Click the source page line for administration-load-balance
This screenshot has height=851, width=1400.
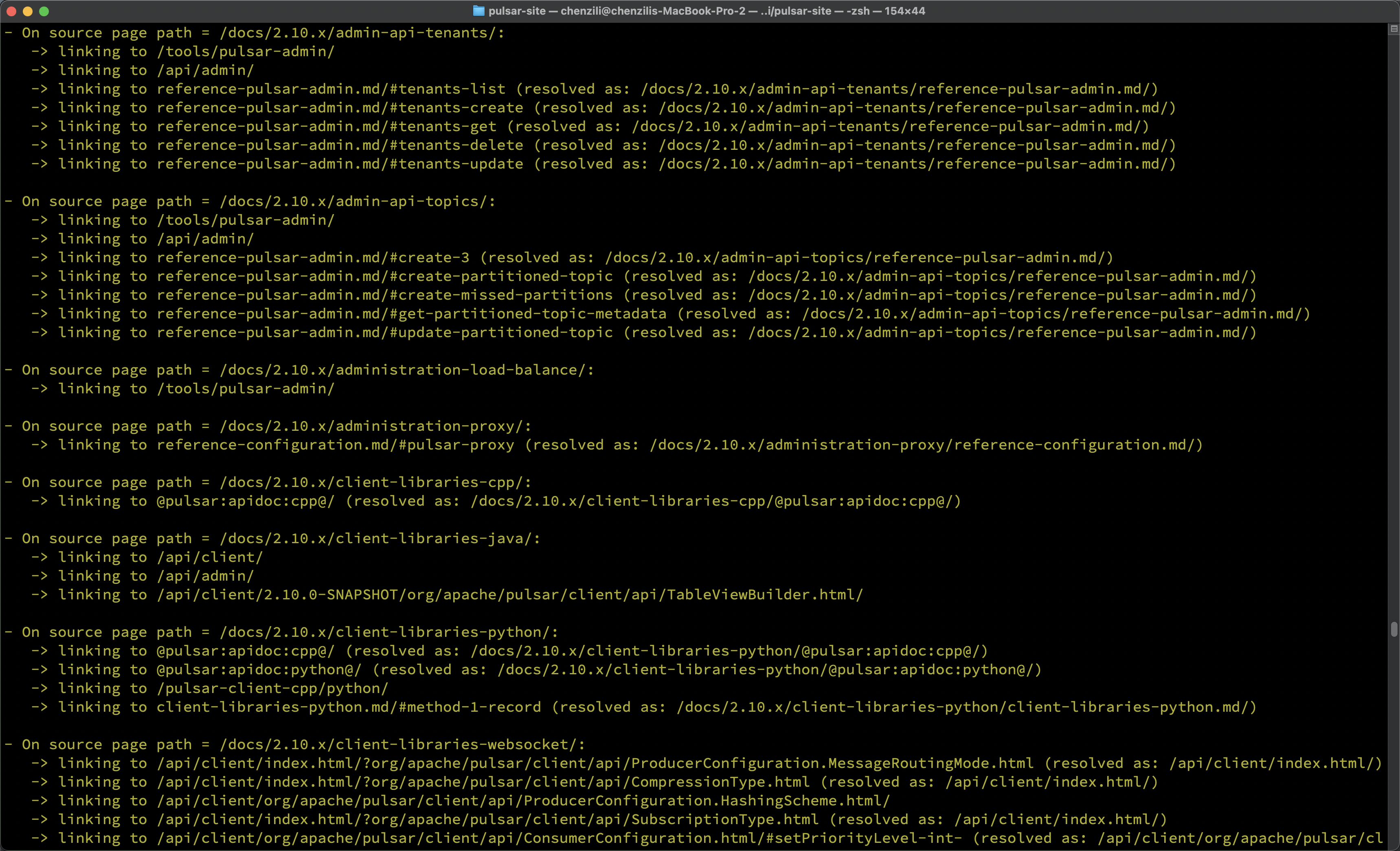pos(299,370)
